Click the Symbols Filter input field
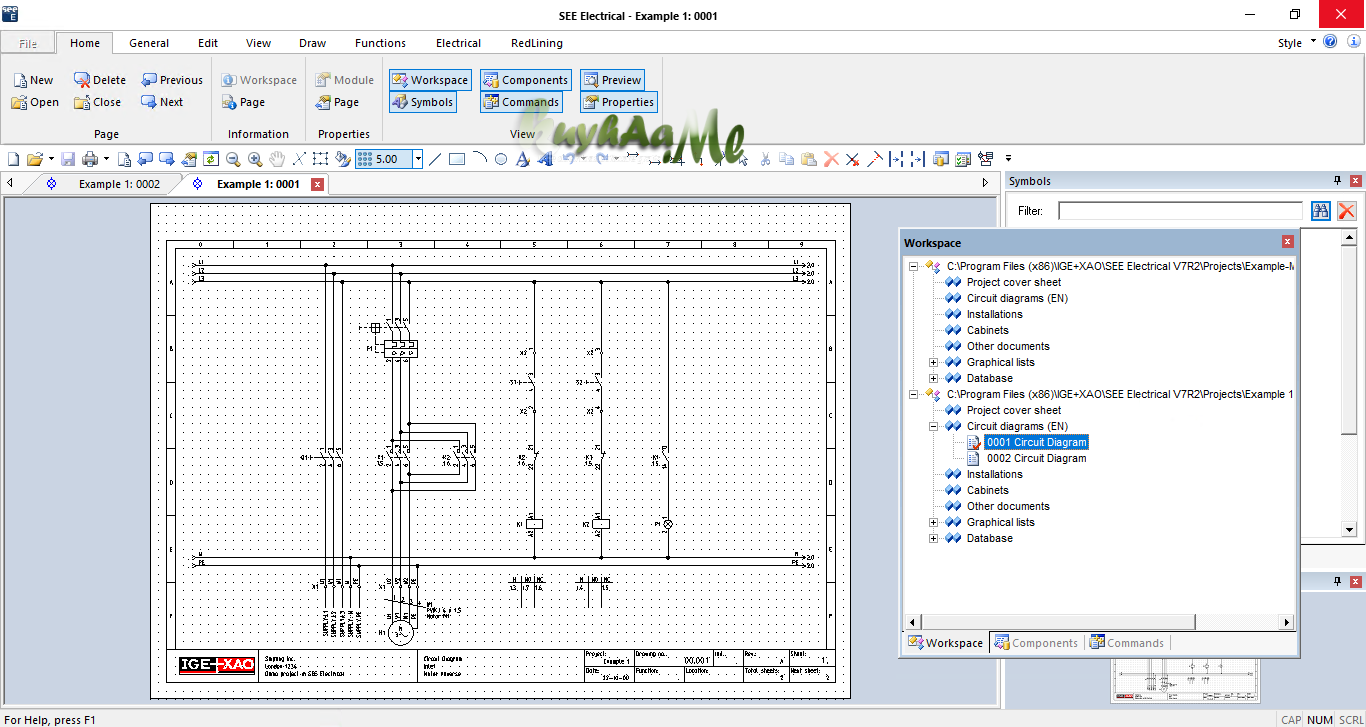This screenshot has height=727, width=1366. [x=1180, y=211]
